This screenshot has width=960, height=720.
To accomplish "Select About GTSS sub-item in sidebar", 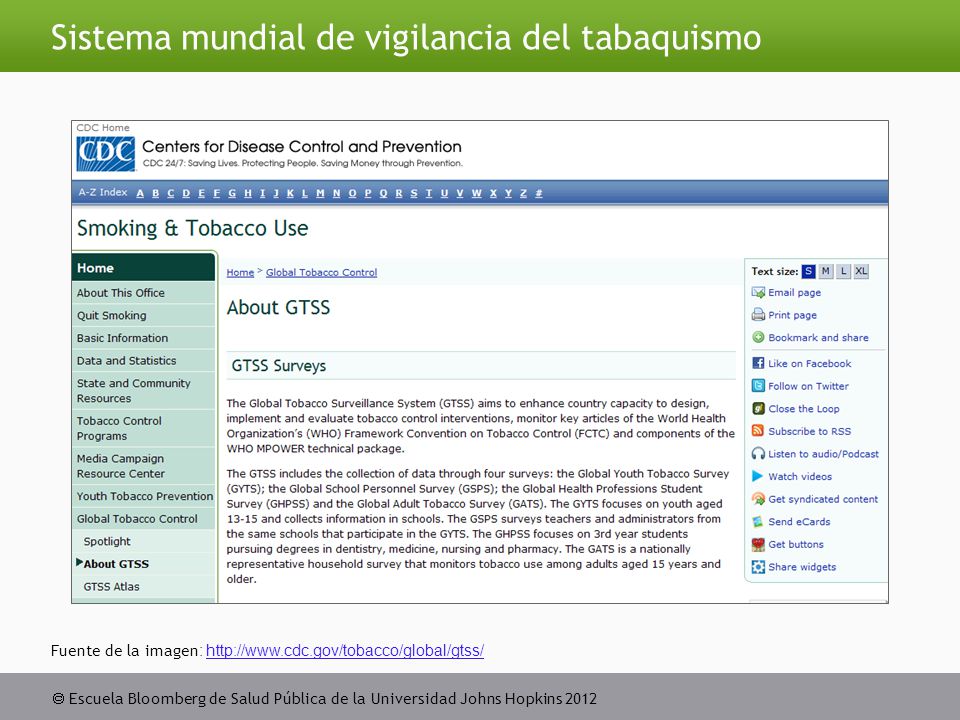I will click(143, 564).
